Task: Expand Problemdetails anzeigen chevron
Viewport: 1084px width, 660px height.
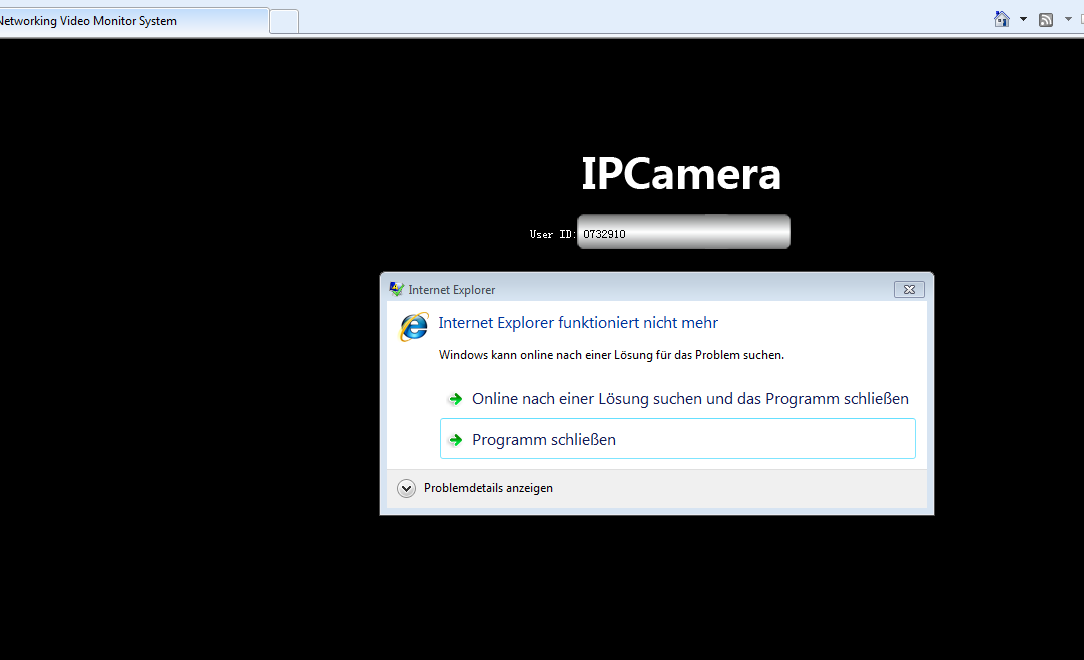Action: click(406, 489)
